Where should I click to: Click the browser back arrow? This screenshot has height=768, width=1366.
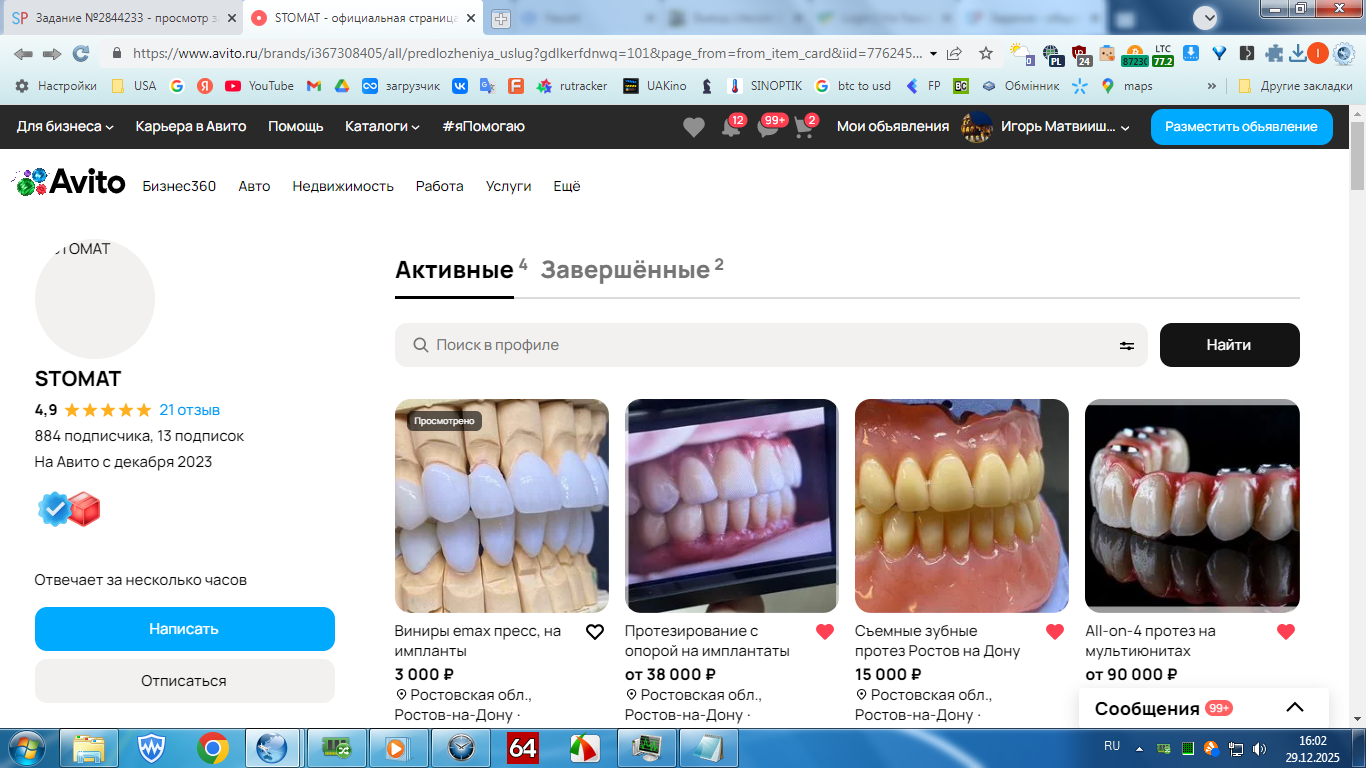[x=23, y=53]
